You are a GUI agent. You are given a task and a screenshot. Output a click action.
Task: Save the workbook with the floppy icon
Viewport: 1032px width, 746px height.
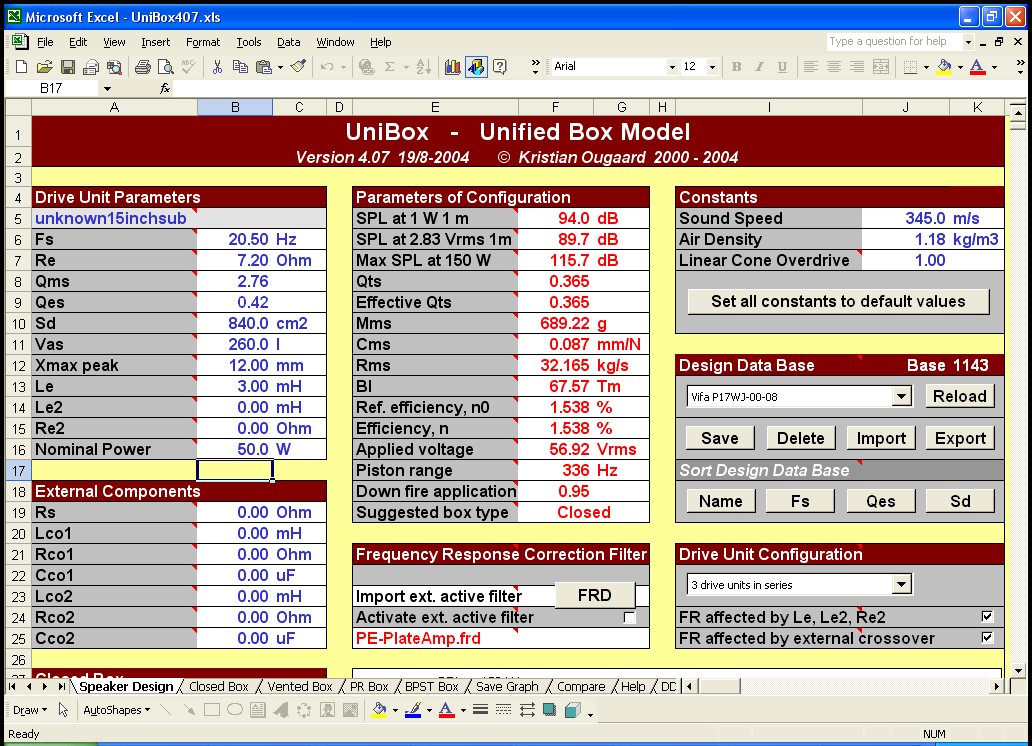click(68, 67)
